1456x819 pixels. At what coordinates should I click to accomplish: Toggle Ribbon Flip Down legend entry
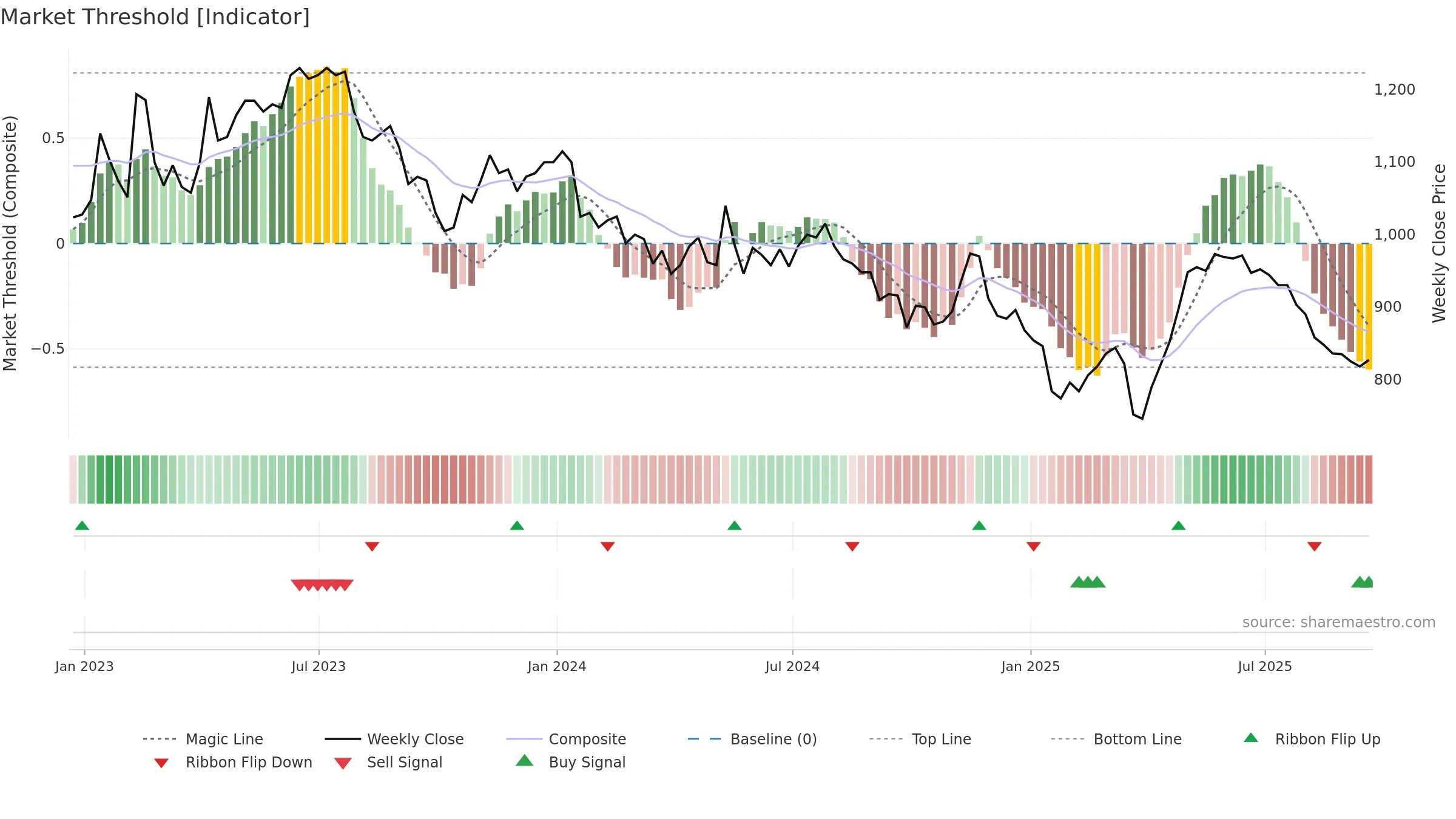click(233, 763)
